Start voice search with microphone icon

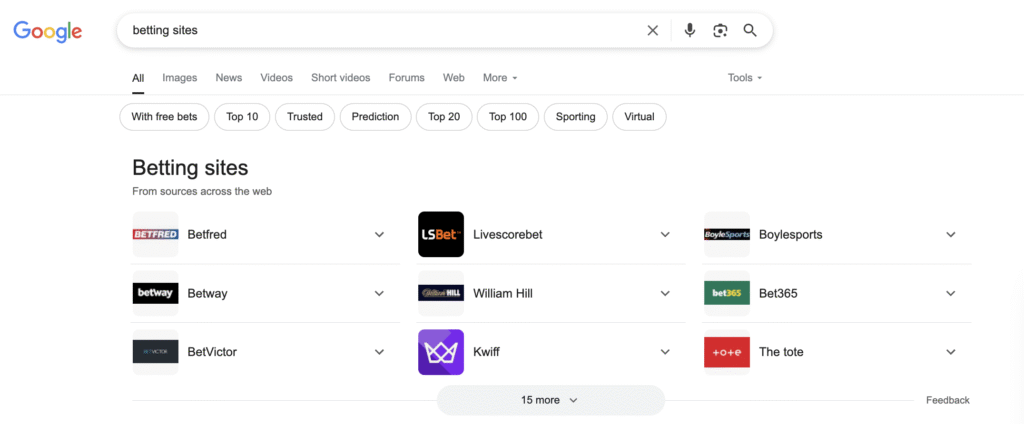(x=690, y=30)
